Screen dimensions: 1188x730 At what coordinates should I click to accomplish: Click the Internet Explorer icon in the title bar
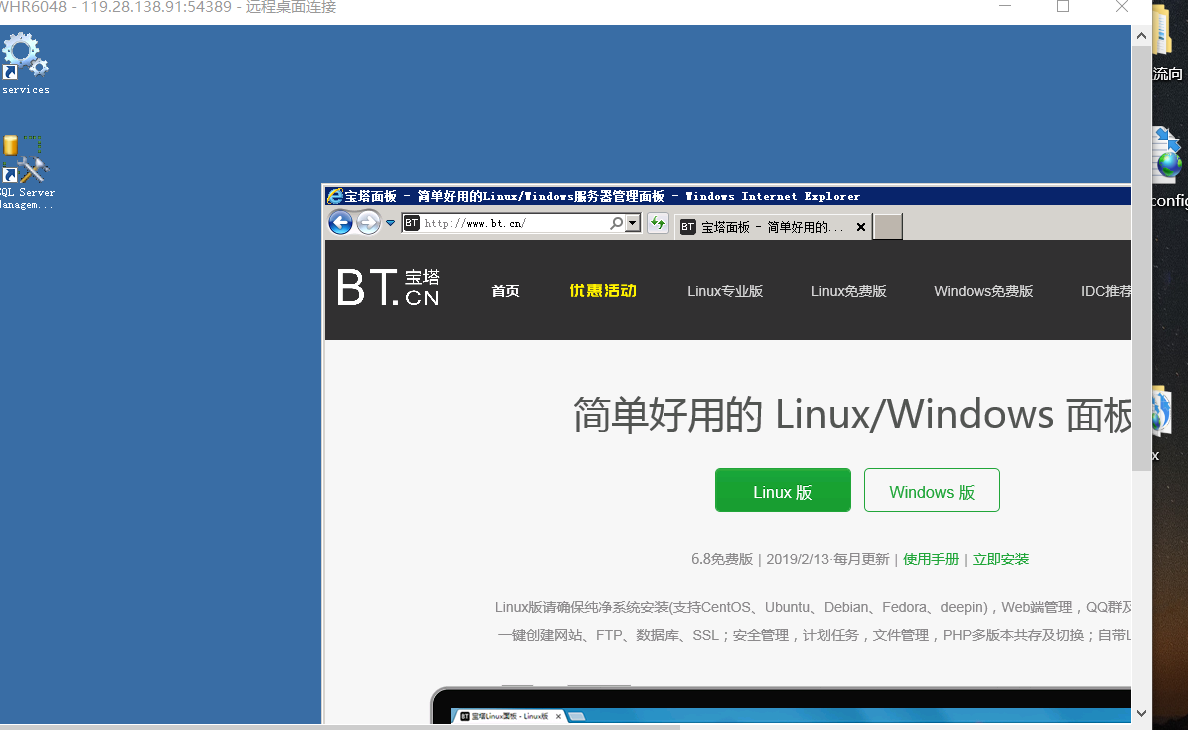tap(334, 196)
